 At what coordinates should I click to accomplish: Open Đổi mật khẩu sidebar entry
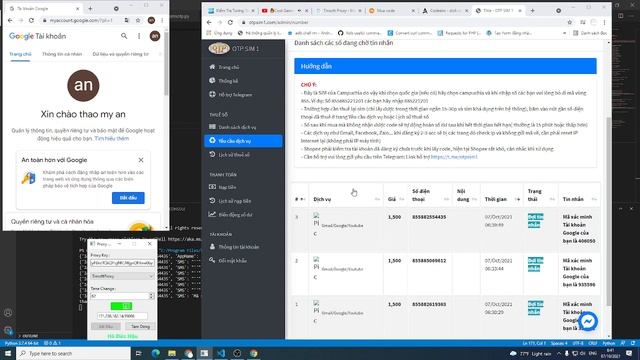click(x=232, y=260)
